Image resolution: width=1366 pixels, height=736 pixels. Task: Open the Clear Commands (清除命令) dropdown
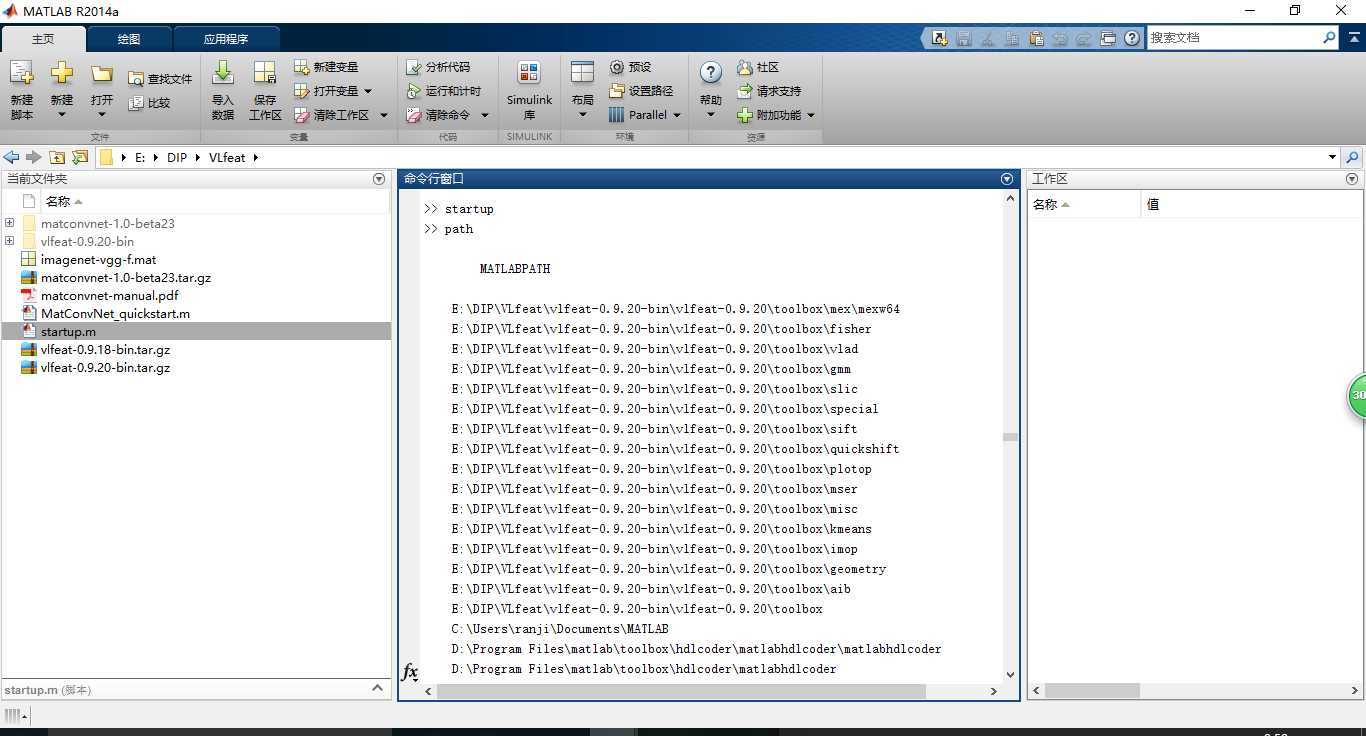(485, 115)
